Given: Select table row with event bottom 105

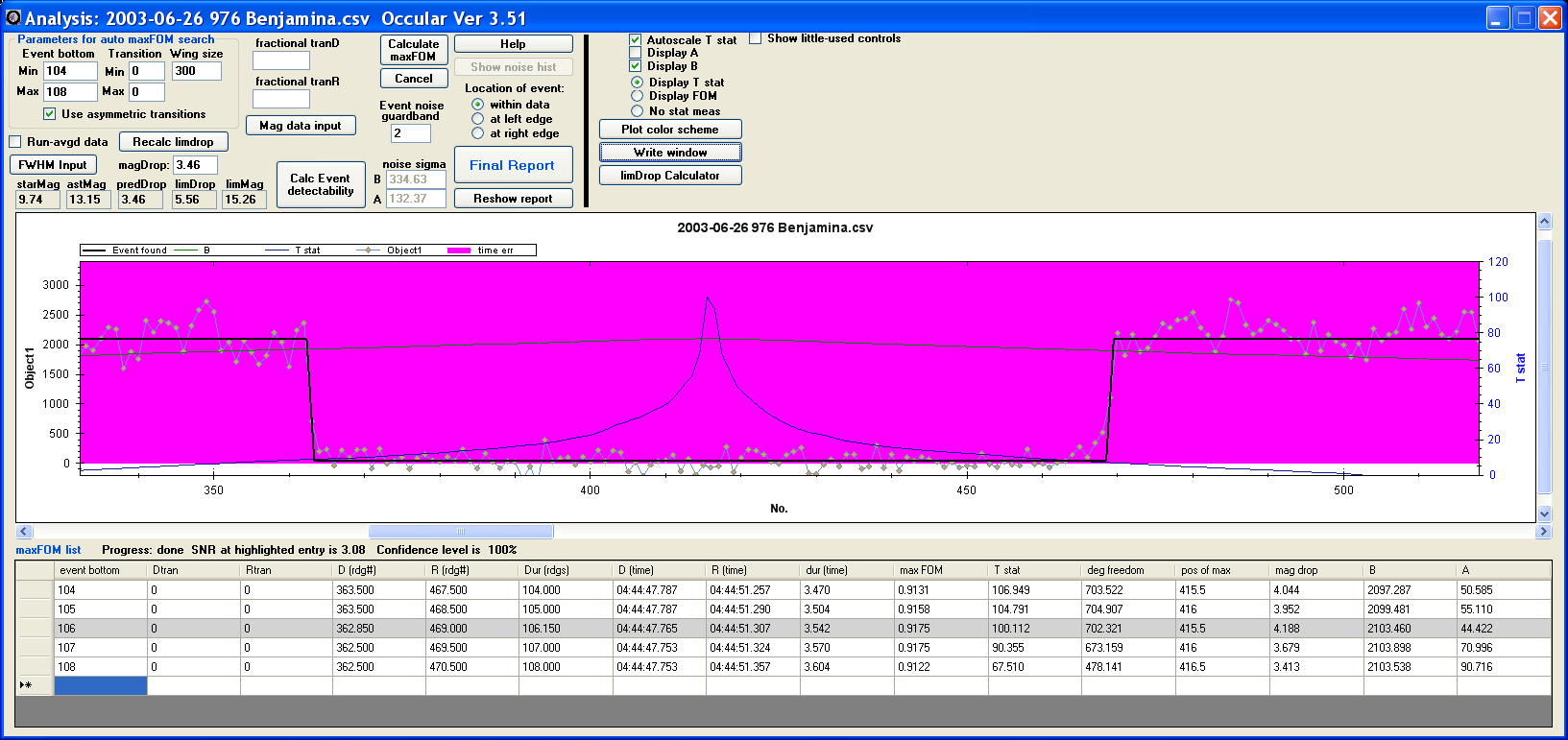Looking at the screenshot, I should pyautogui.click(x=784, y=609).
